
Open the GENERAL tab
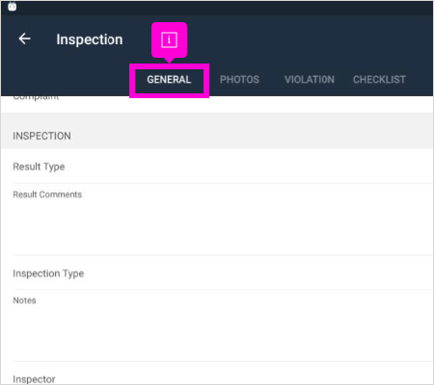click(x=169, y=80)
